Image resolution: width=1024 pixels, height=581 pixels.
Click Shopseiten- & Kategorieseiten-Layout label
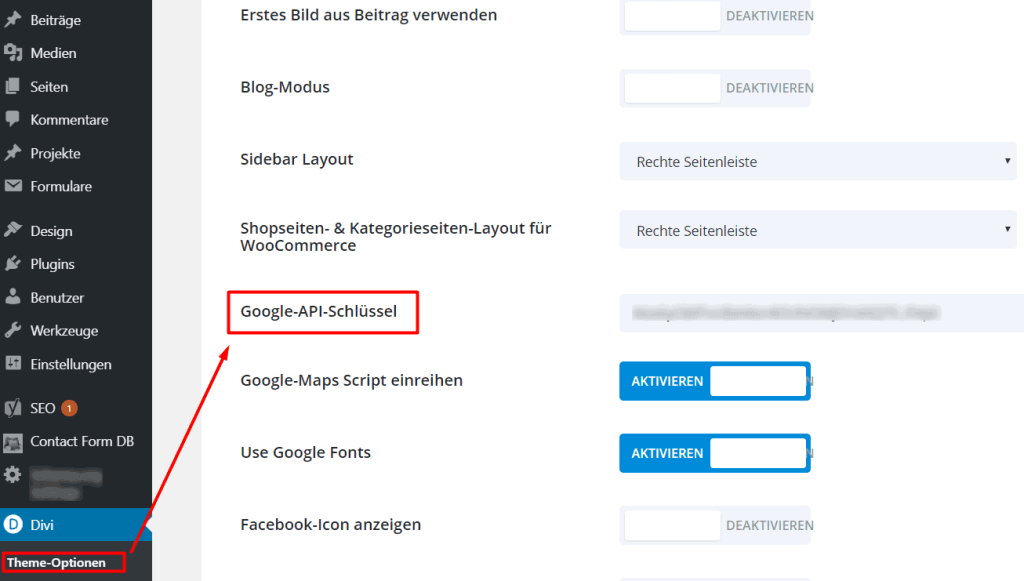click(x=396, y=237)
